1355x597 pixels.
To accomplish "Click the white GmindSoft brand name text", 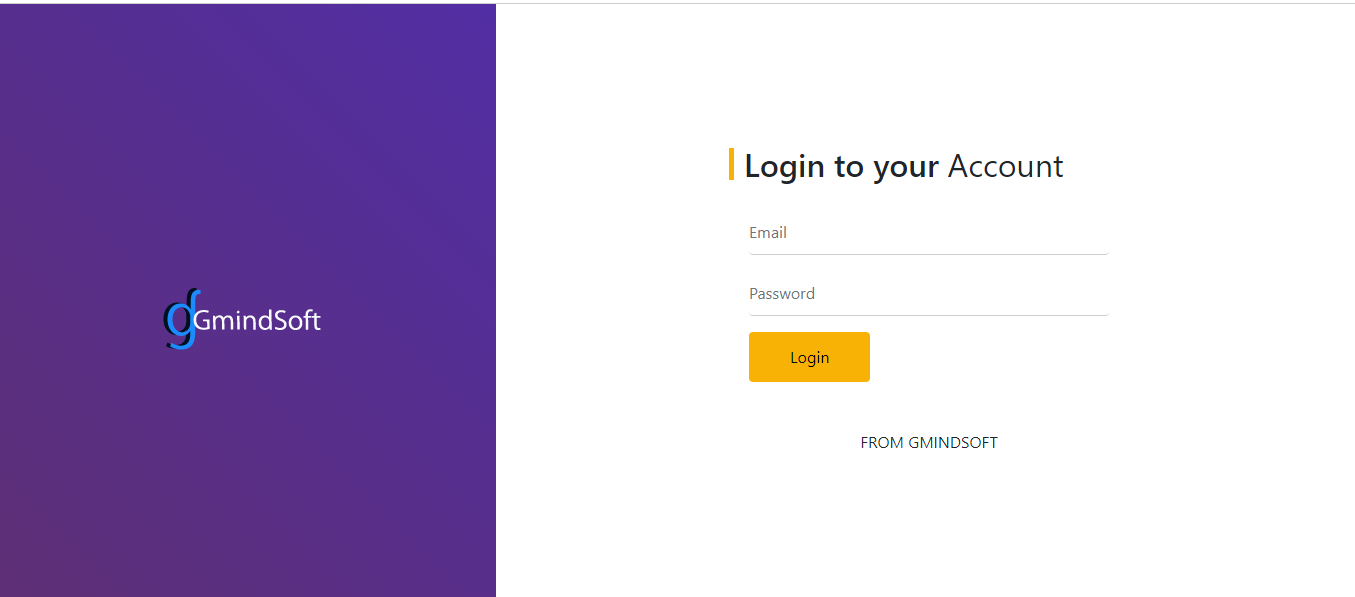I will 258,321.
